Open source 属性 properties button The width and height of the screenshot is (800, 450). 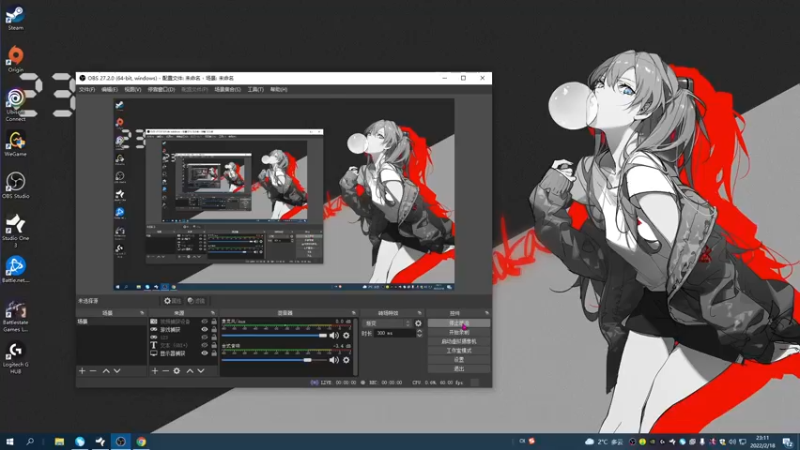coord(172,301)
